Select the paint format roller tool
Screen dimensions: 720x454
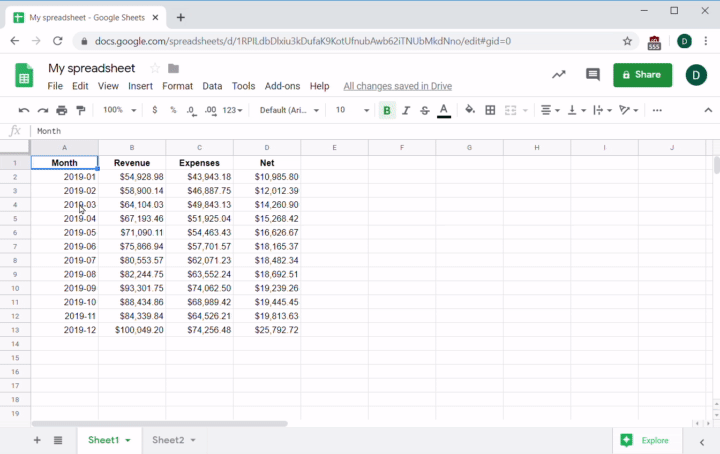80,110
